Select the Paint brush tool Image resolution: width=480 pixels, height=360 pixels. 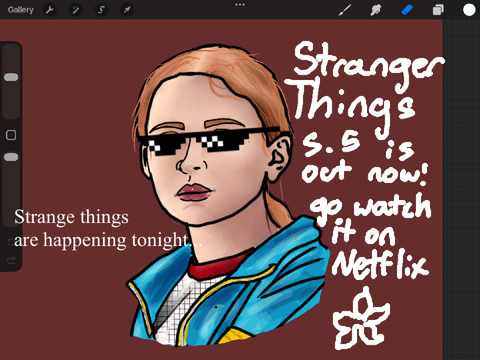click(x=345, y=10)
